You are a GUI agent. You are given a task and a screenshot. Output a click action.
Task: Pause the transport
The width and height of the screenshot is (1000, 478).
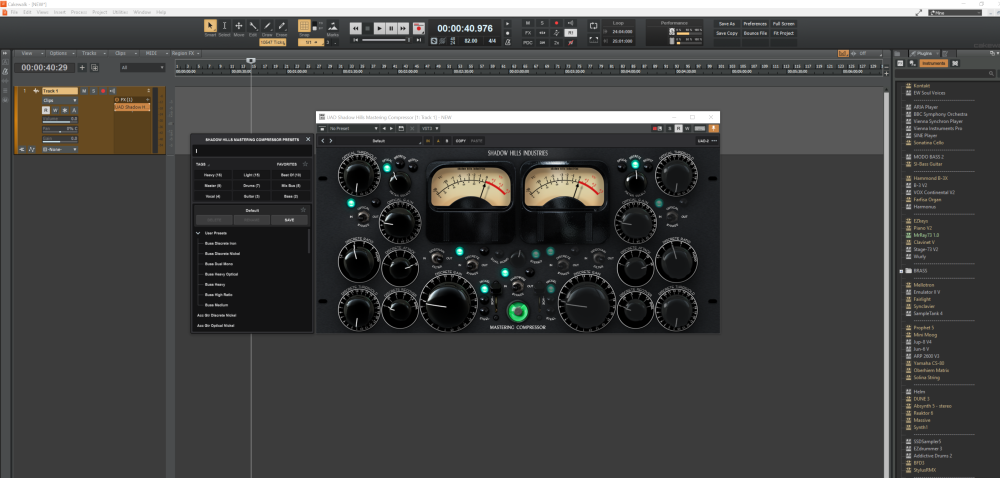(x=392, y=28)
